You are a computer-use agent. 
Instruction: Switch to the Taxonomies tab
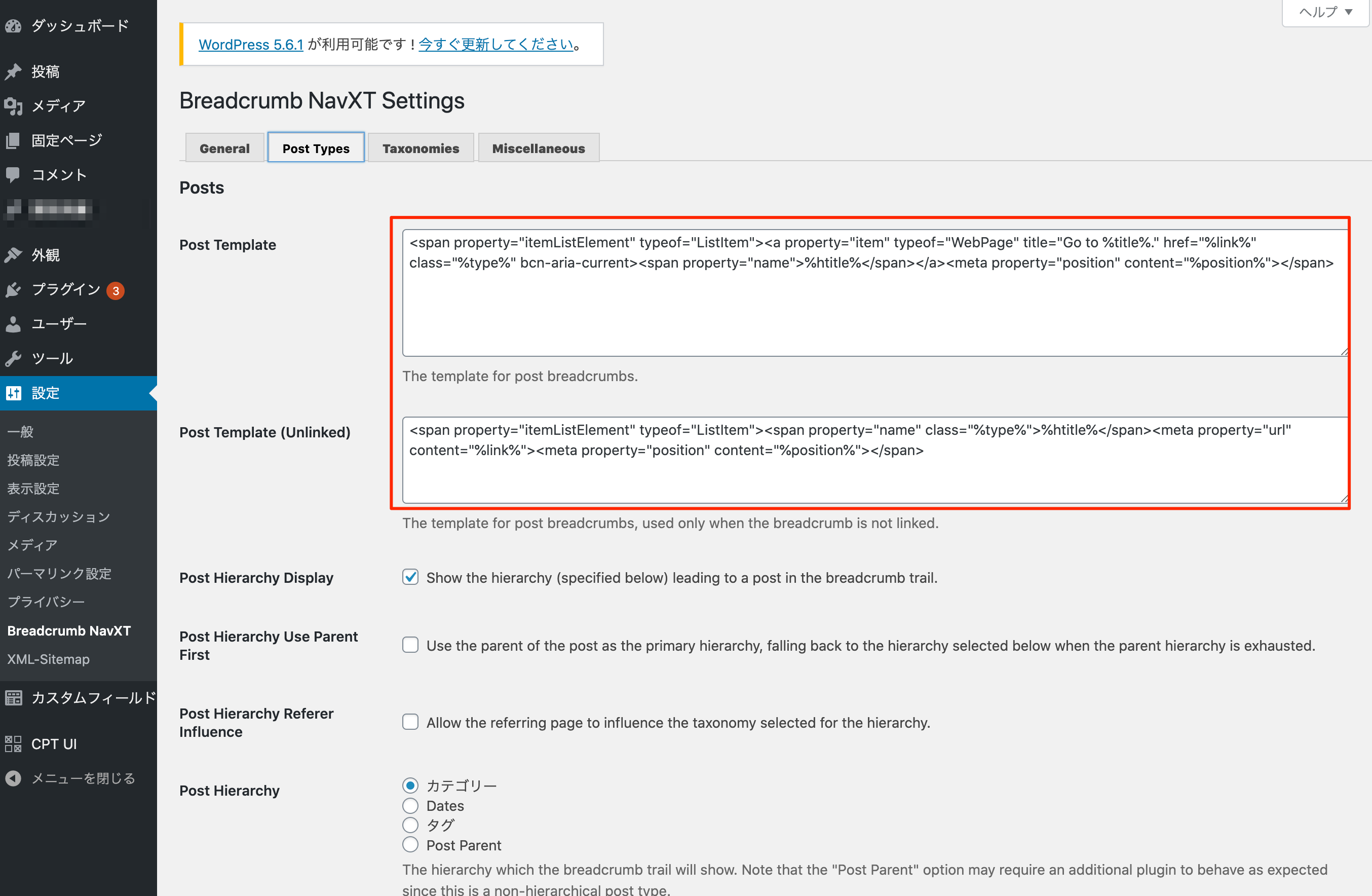[x=421, y=148]
